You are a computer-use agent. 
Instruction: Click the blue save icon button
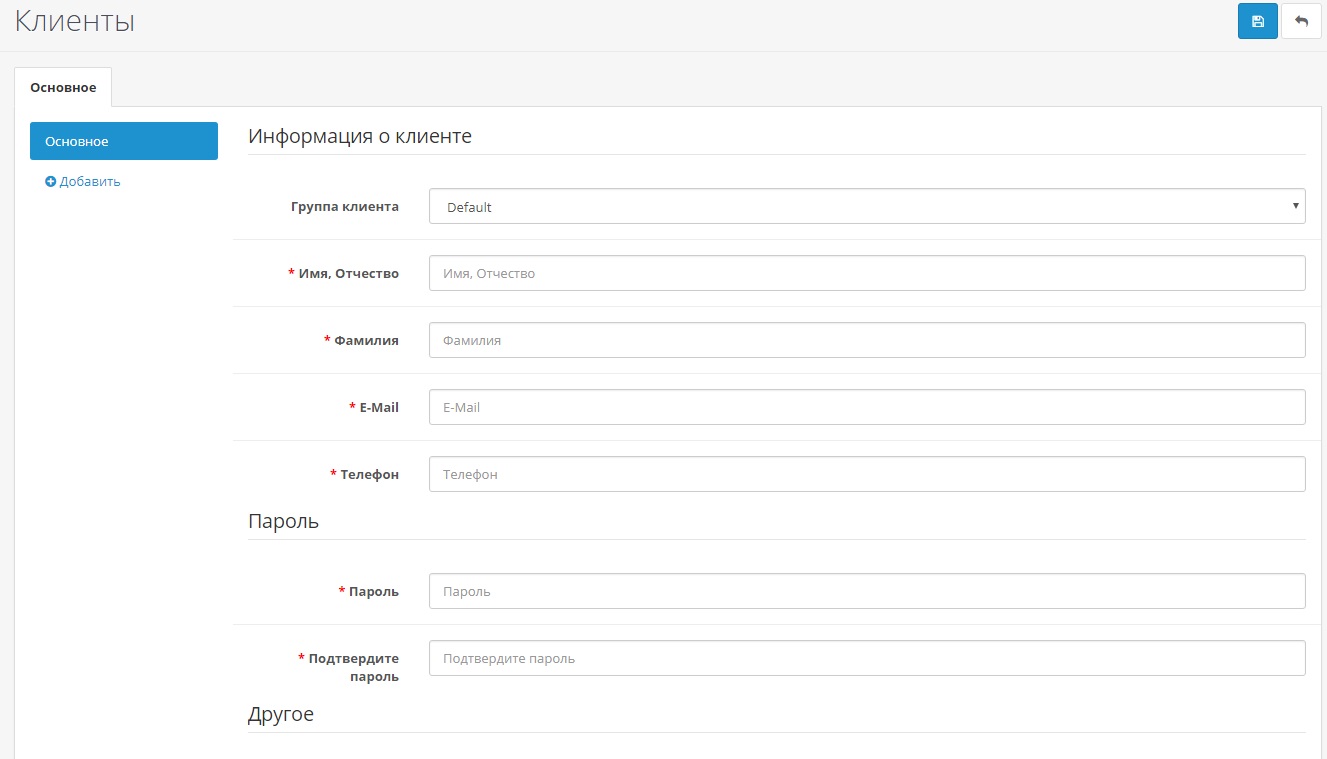1257,21
